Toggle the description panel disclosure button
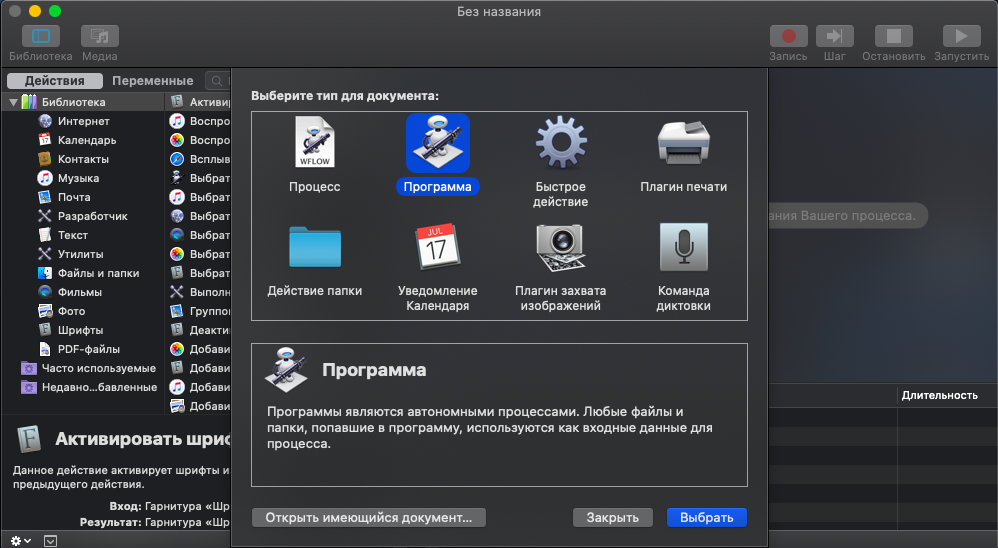Viewport: 998px width, 548px height. click(50, 540)
